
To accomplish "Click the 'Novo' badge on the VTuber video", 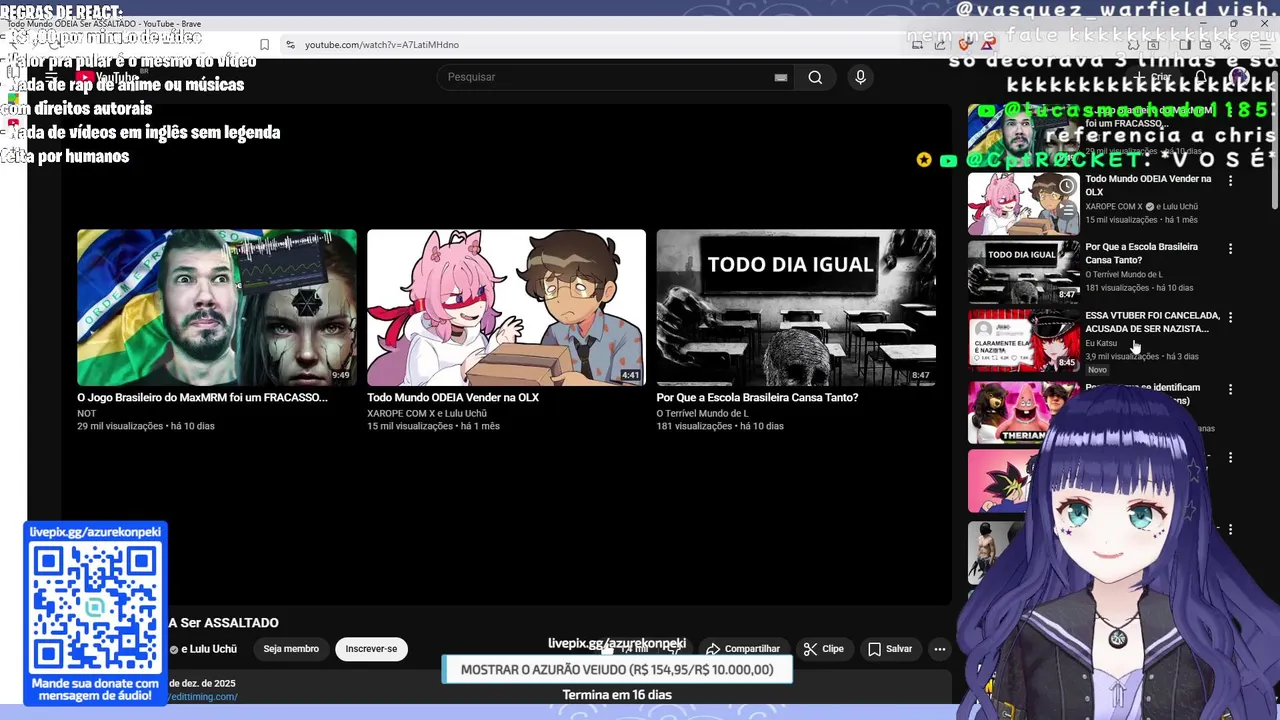I will click(1097, 370).
